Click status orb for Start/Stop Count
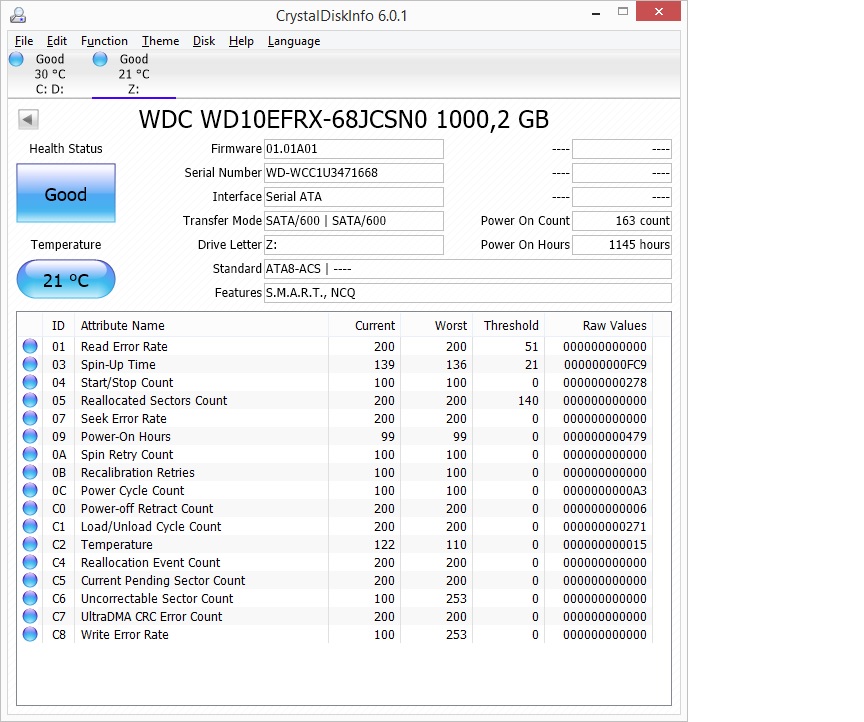 30,382
